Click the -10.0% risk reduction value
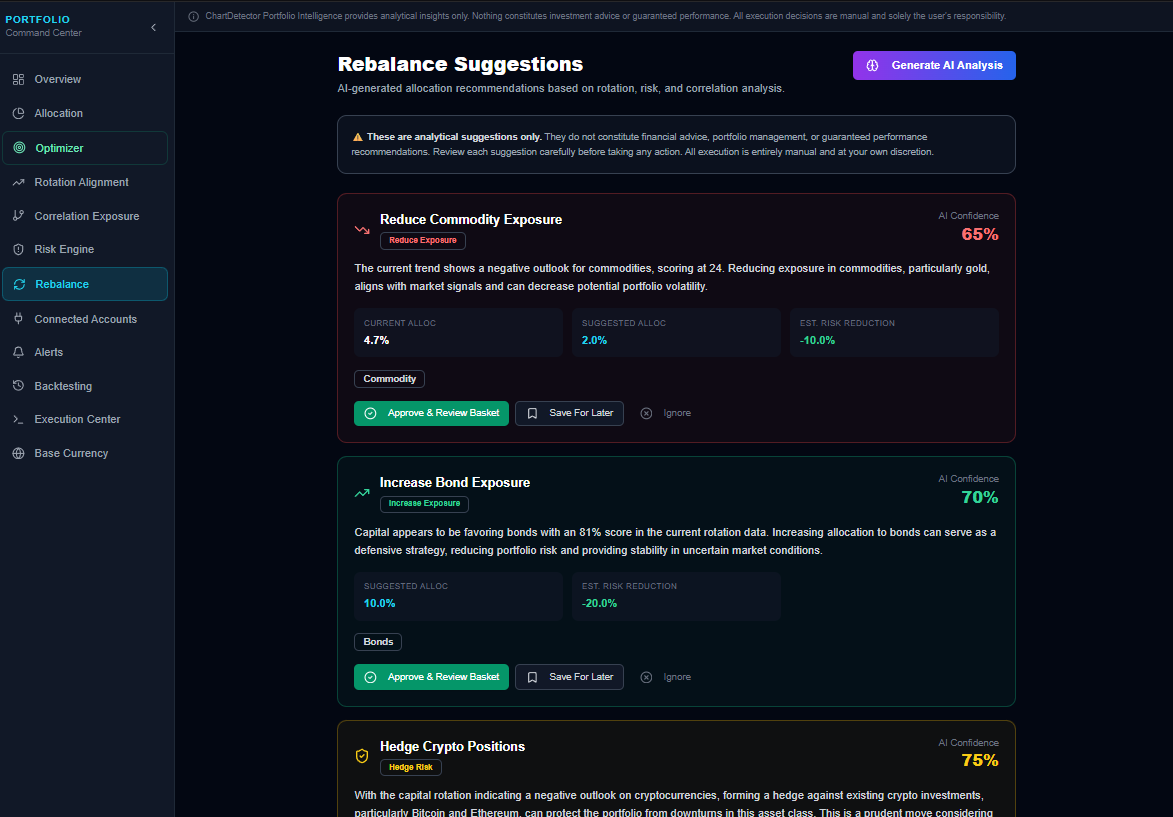 coord(817,340)
